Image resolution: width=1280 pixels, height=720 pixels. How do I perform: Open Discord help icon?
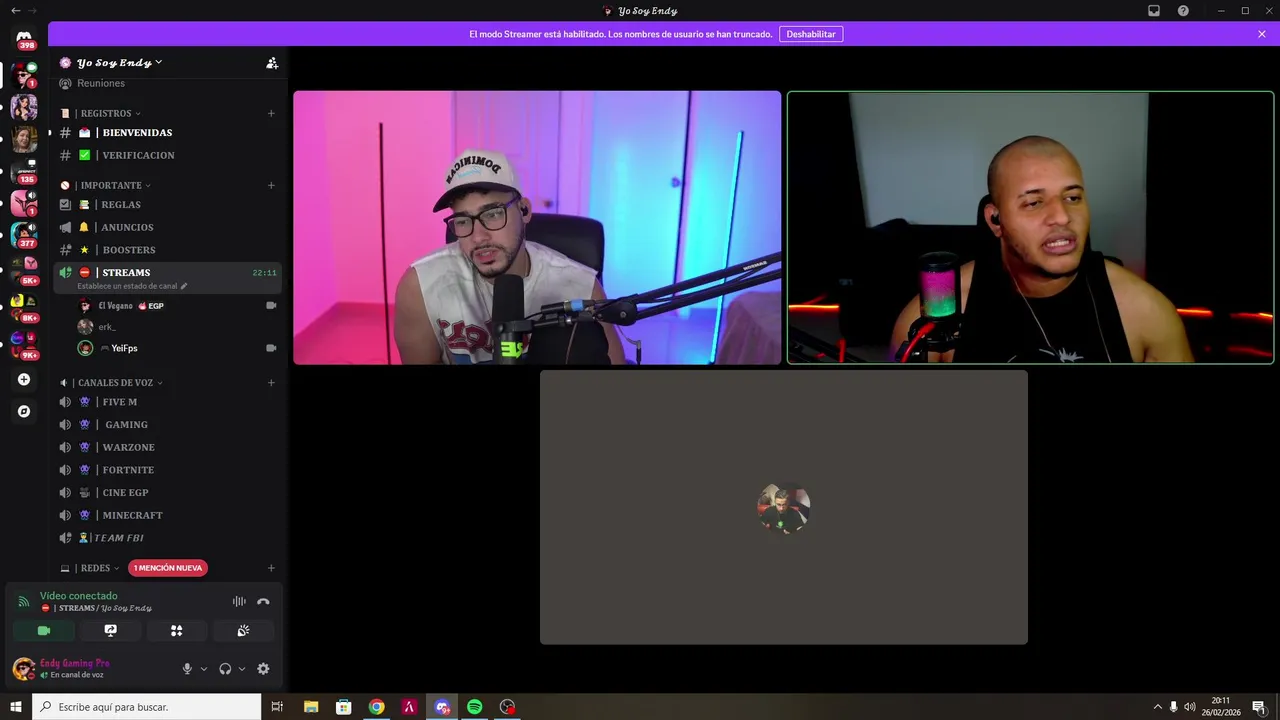1183,11
